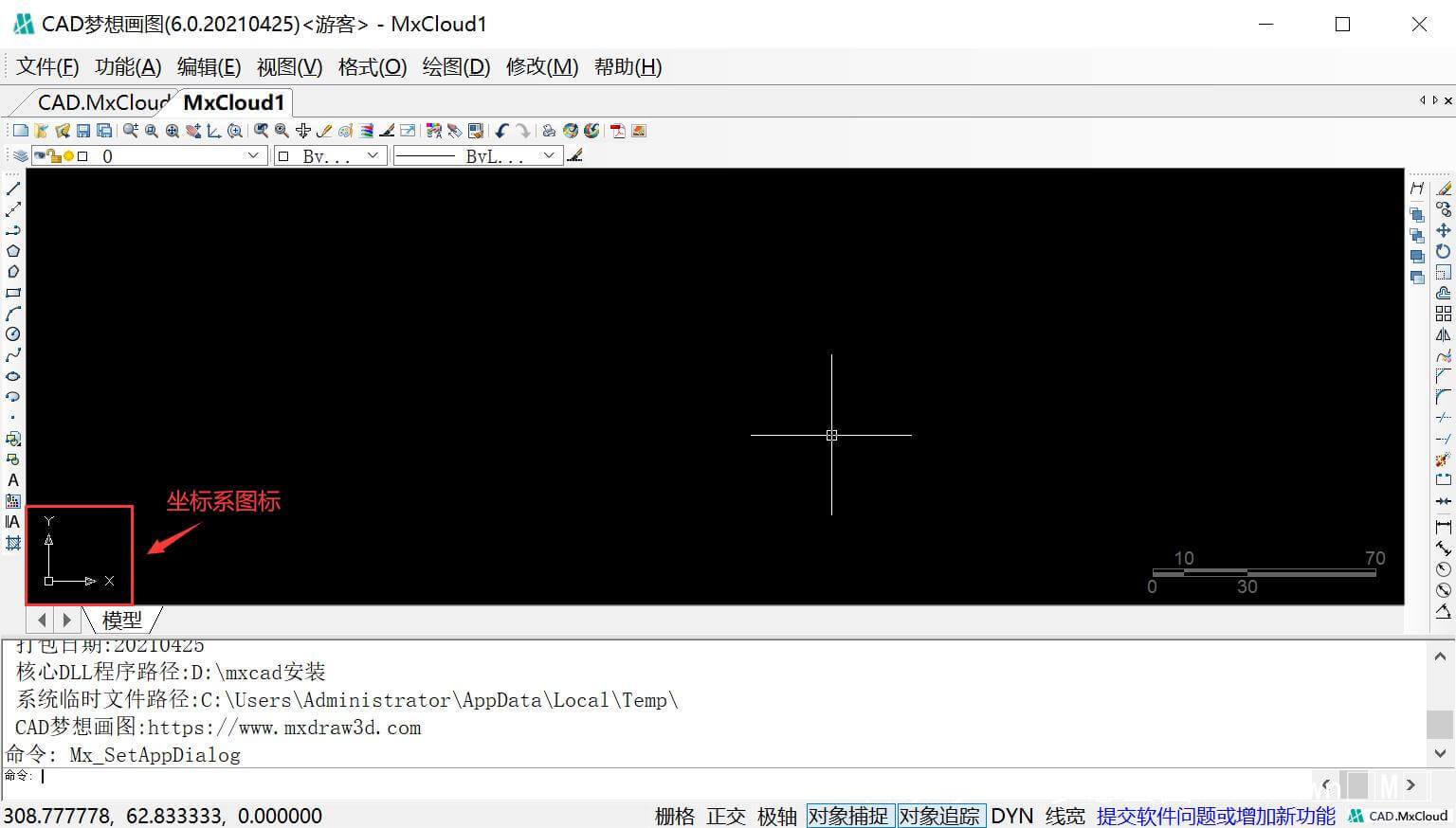The height and width of the screenshot is (828, 1456).
Task: Open the 视图(V) menu
Action: [x=289, y=67]
